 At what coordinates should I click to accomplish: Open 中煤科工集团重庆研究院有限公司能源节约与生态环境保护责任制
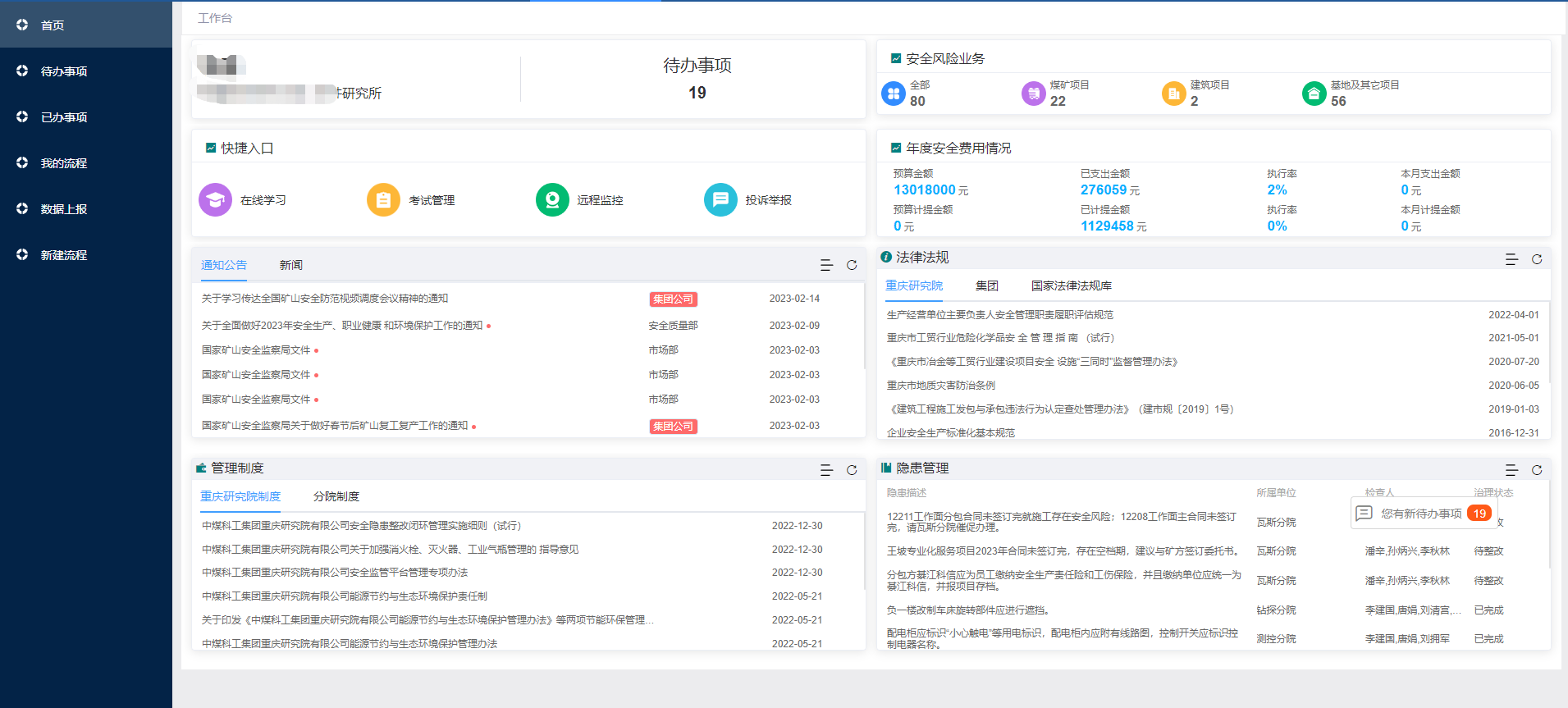click(345, 596)
